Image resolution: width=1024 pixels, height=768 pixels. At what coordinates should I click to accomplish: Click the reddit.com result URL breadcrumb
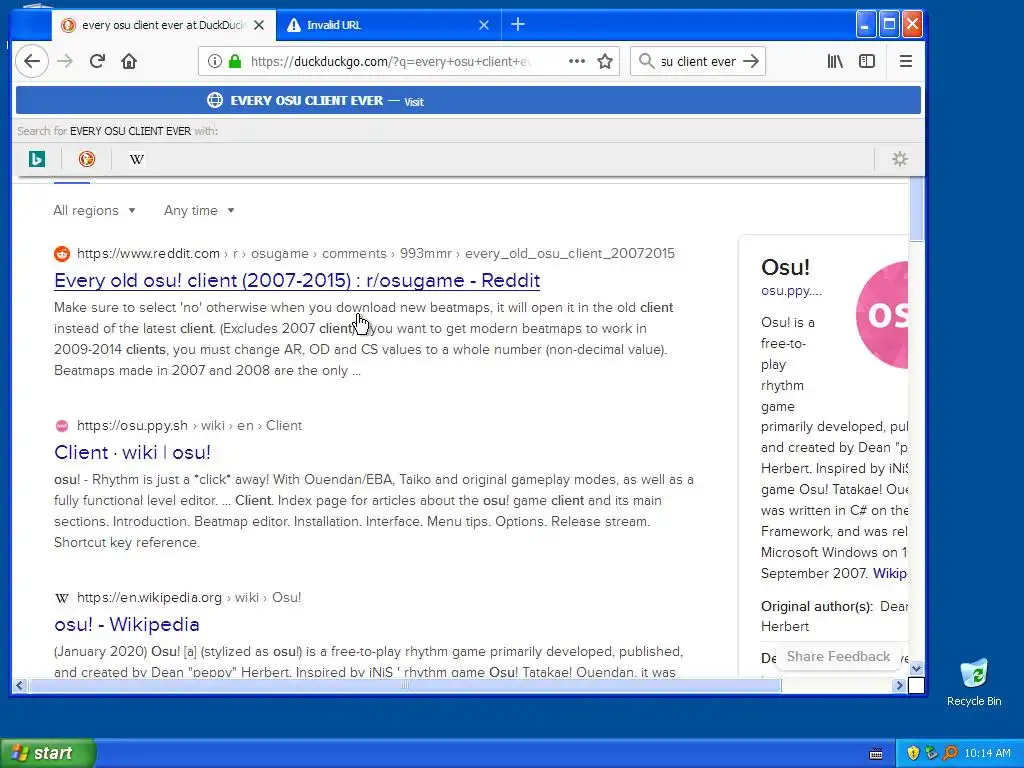coord(376,253)
